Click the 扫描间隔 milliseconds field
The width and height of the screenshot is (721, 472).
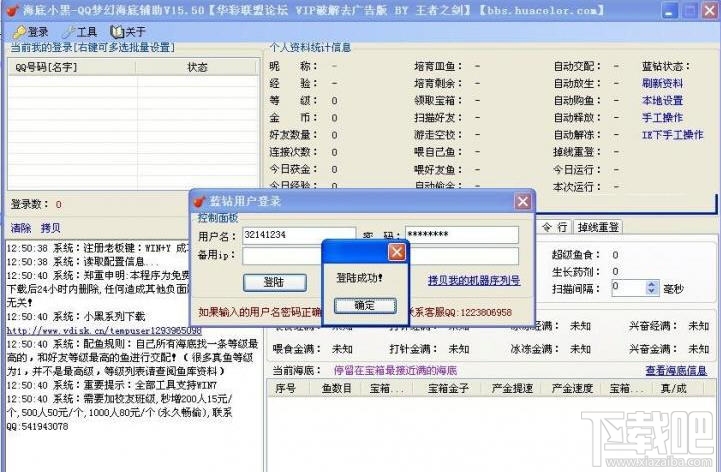[629, 288]
